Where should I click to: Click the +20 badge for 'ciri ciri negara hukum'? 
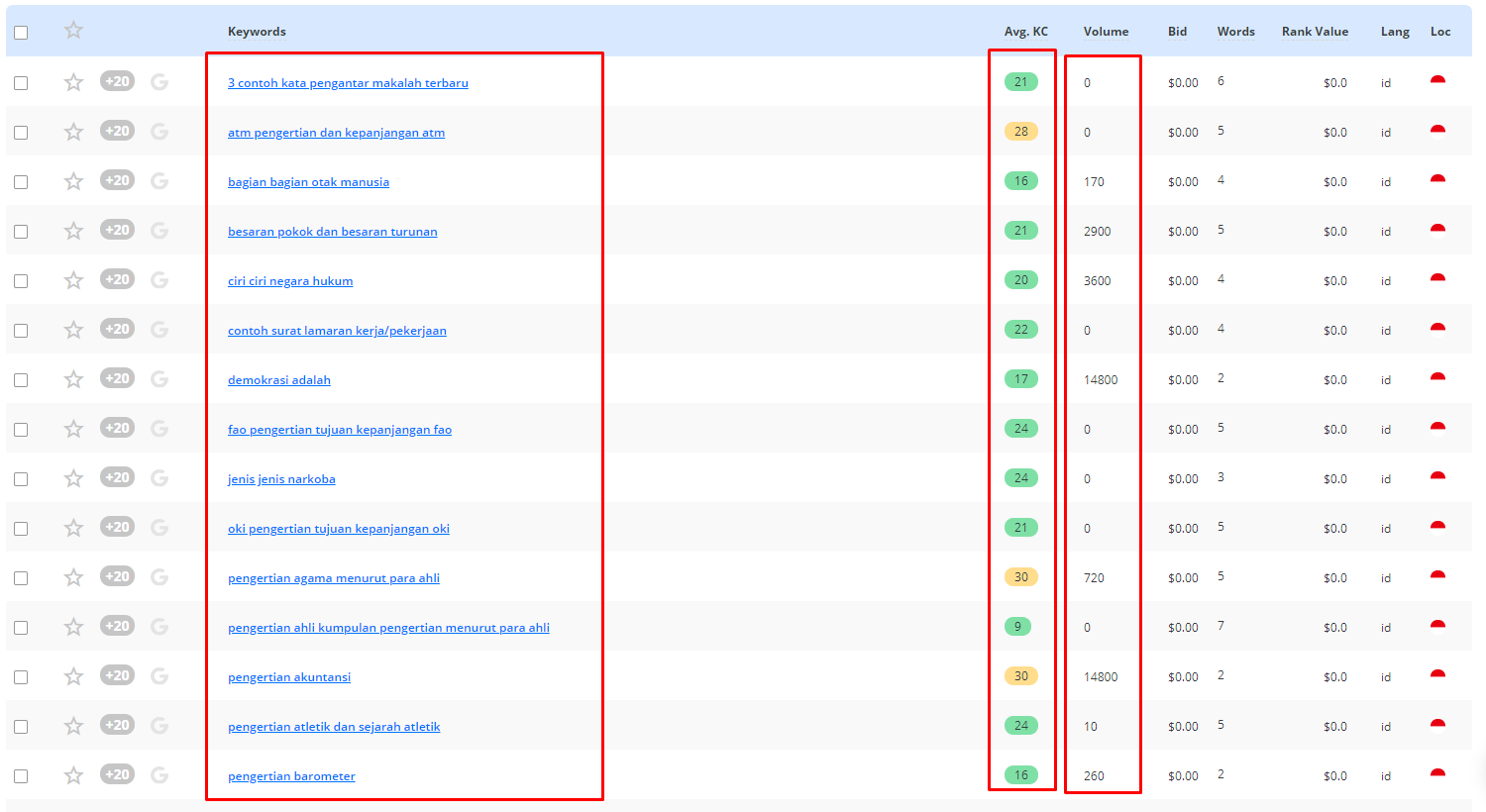pyautogui.click(x=117, y=279)
